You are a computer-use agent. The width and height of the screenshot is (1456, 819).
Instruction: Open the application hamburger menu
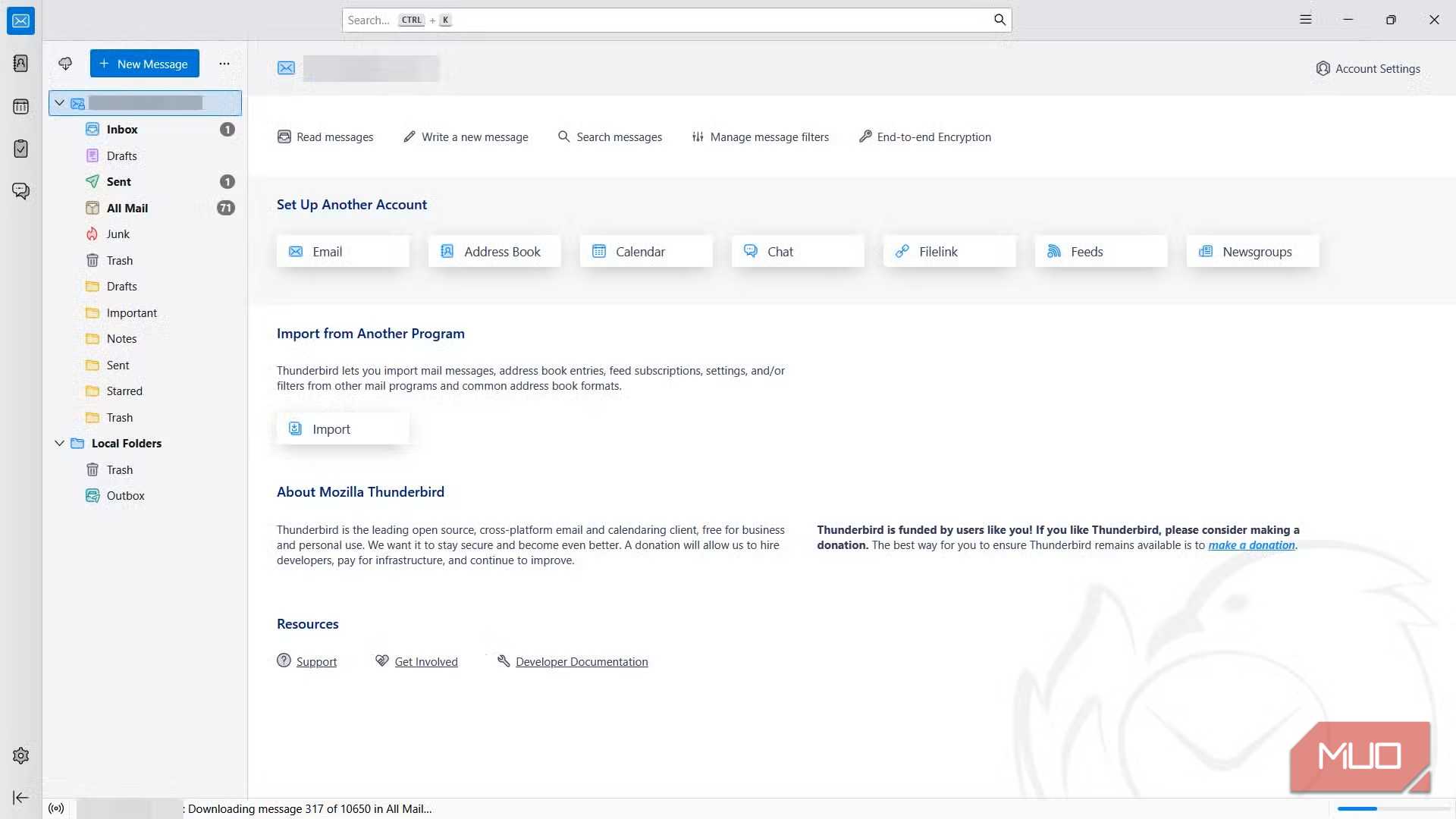click(x=1305, y=19)
